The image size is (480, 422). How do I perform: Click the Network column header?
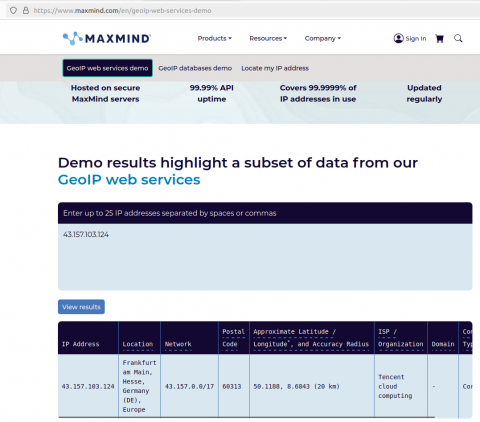click(178, 344)
